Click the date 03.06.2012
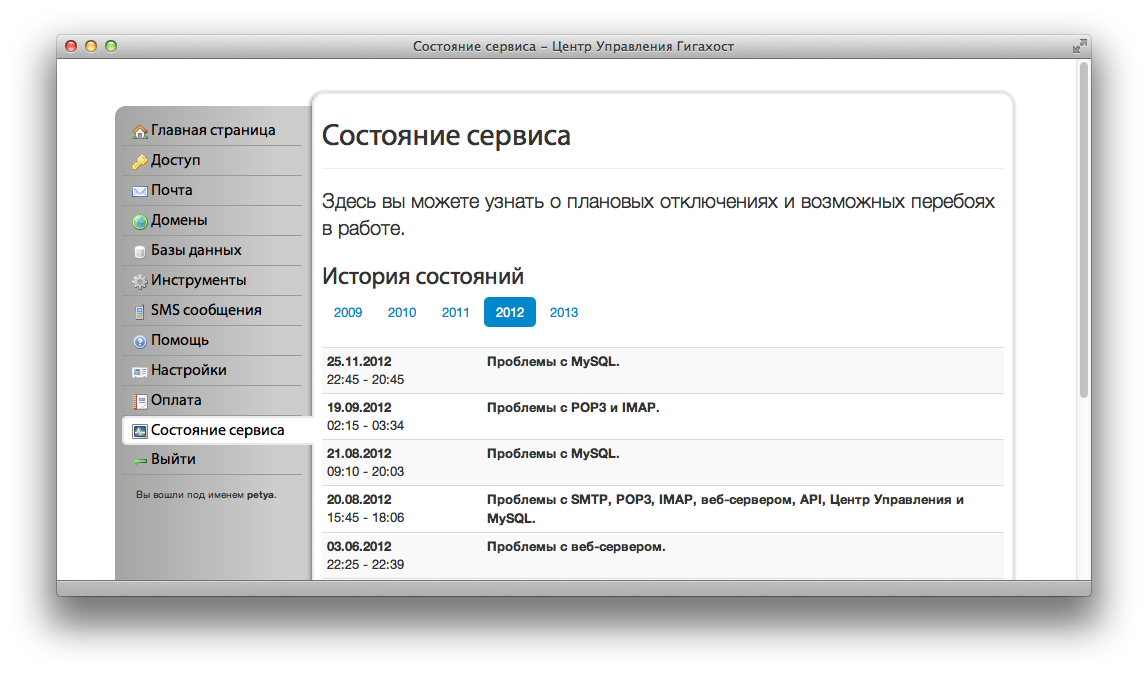The width and height of the screenshot is (1148, 675). click(x=359, y=547)
